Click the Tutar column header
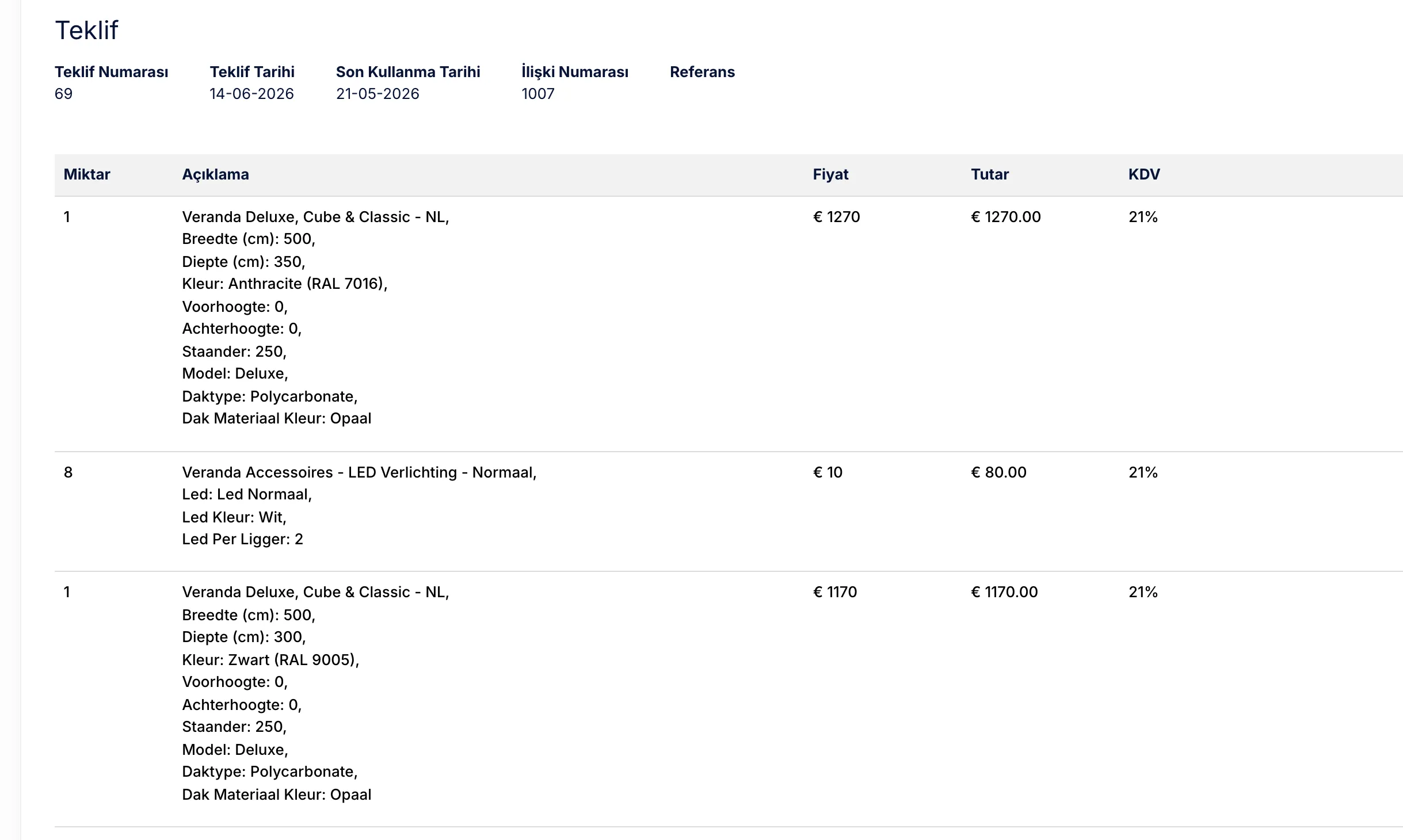 pyautogui.click(x=990, y=174)
